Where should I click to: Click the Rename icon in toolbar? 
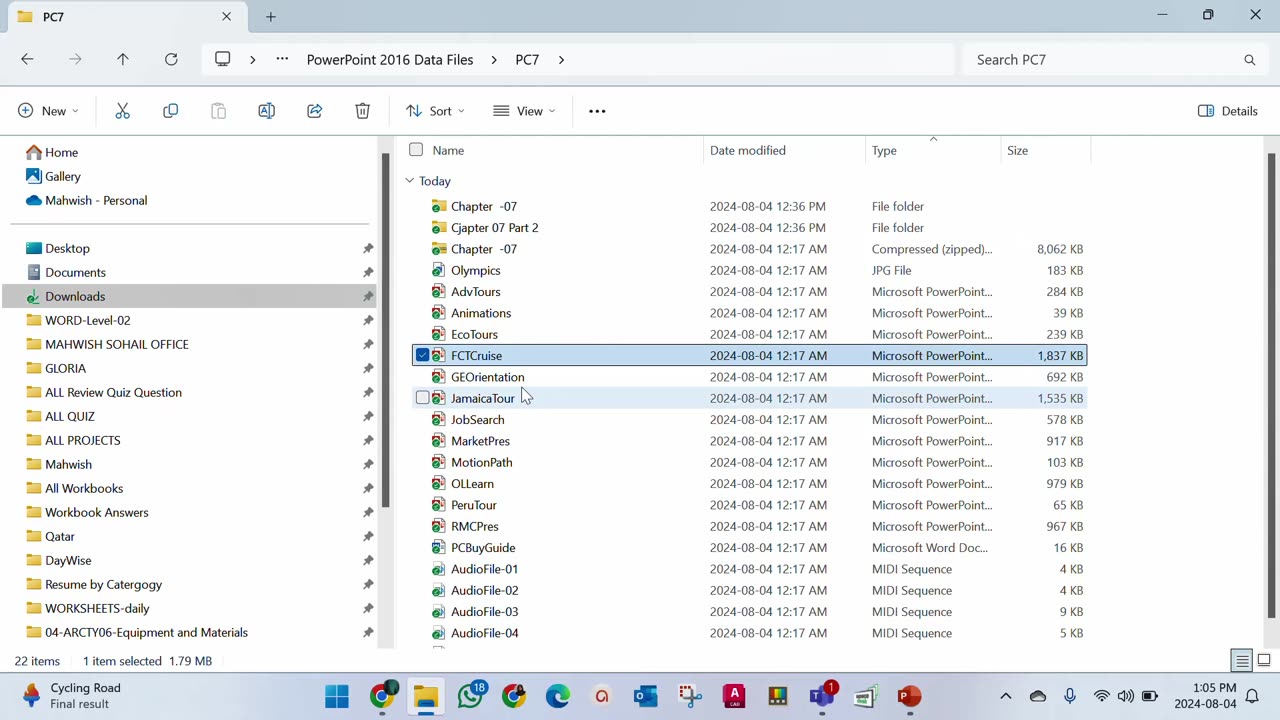click(266, 111)
